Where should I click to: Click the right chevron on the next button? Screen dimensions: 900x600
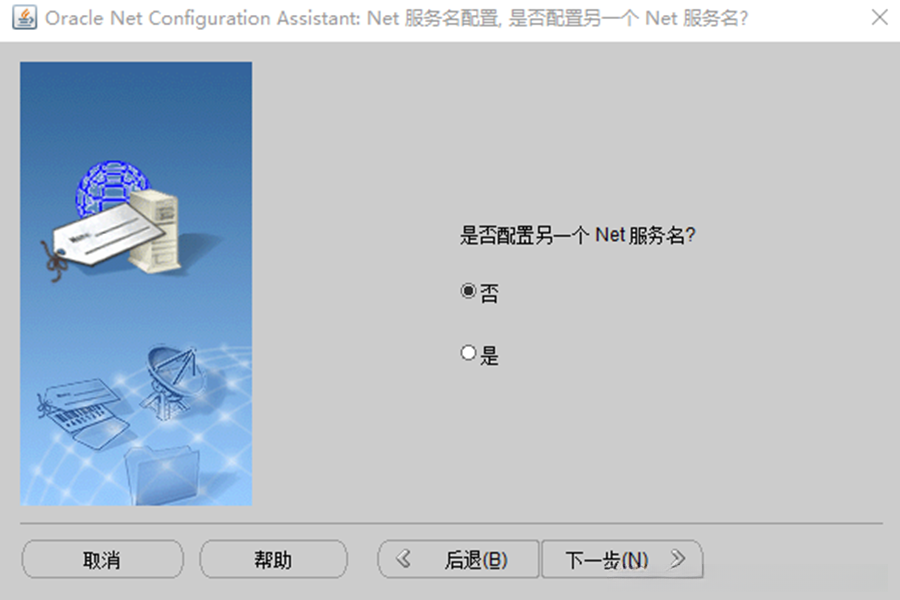coord(678,559)
